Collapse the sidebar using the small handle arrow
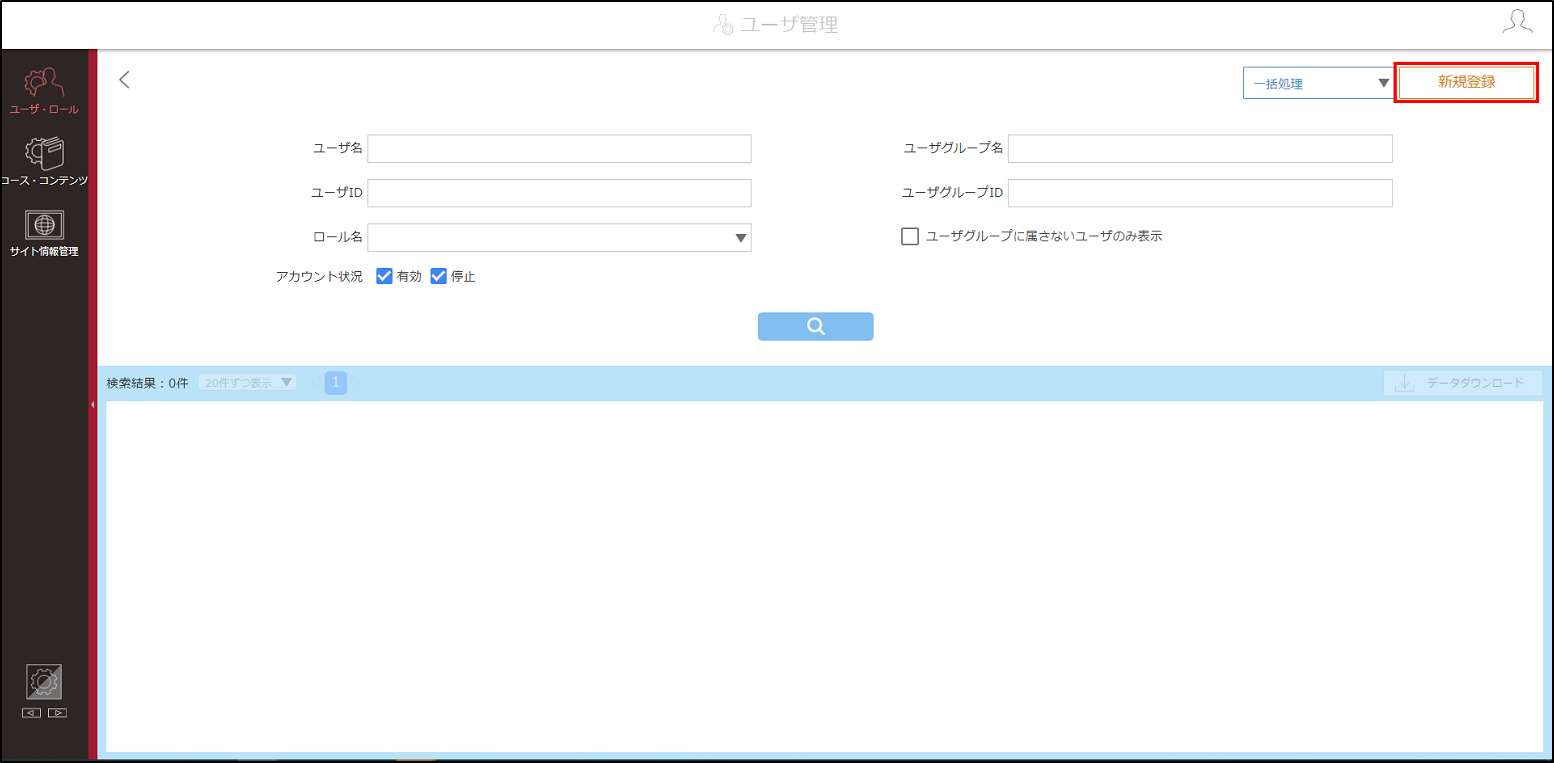The width and height of the screenshot is (1554, 763). [92, 404]
